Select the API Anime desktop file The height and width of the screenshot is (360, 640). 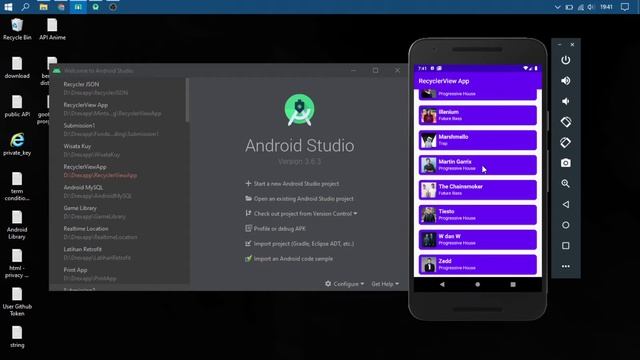(52, 29)
